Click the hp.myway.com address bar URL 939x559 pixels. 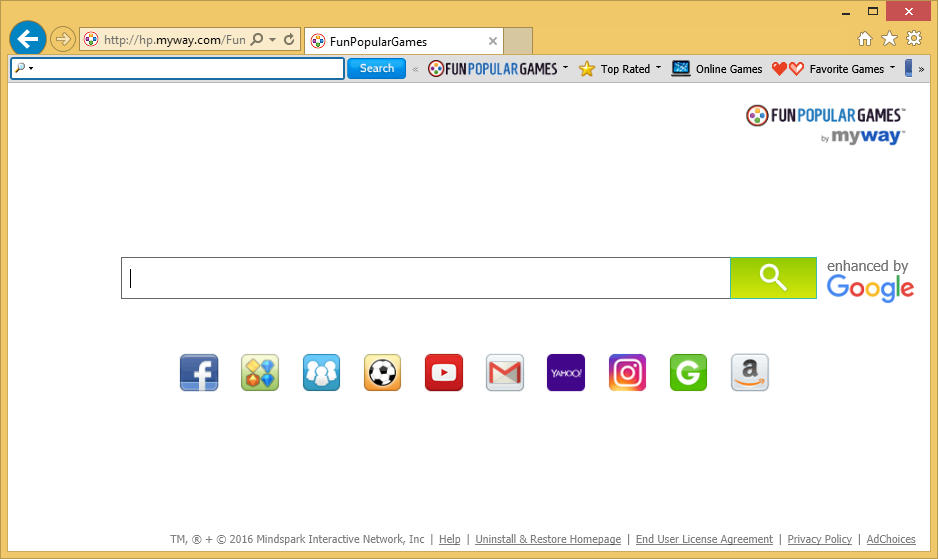click(x=174, y=40)
